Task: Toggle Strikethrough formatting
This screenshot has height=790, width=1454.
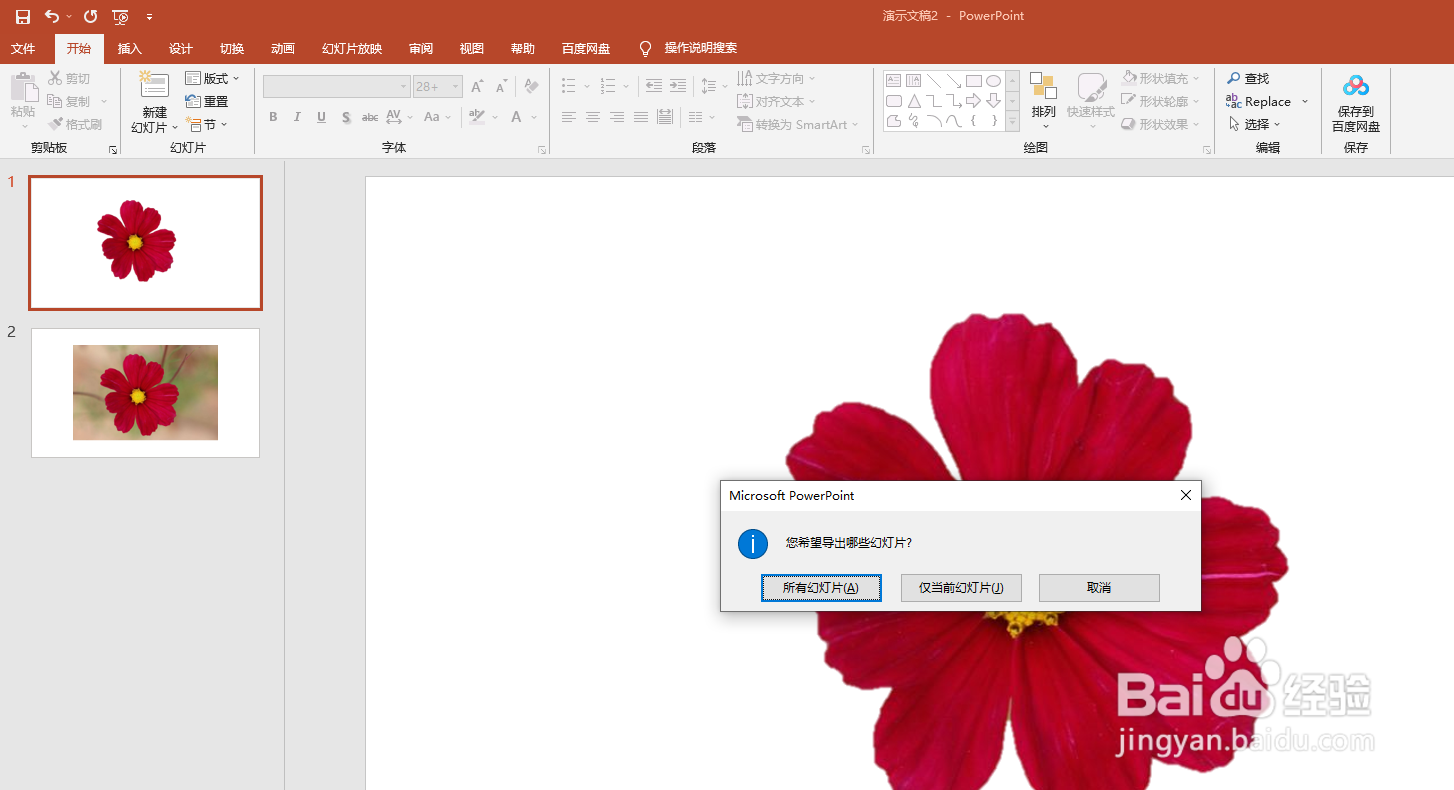Action: pos(370,117)
